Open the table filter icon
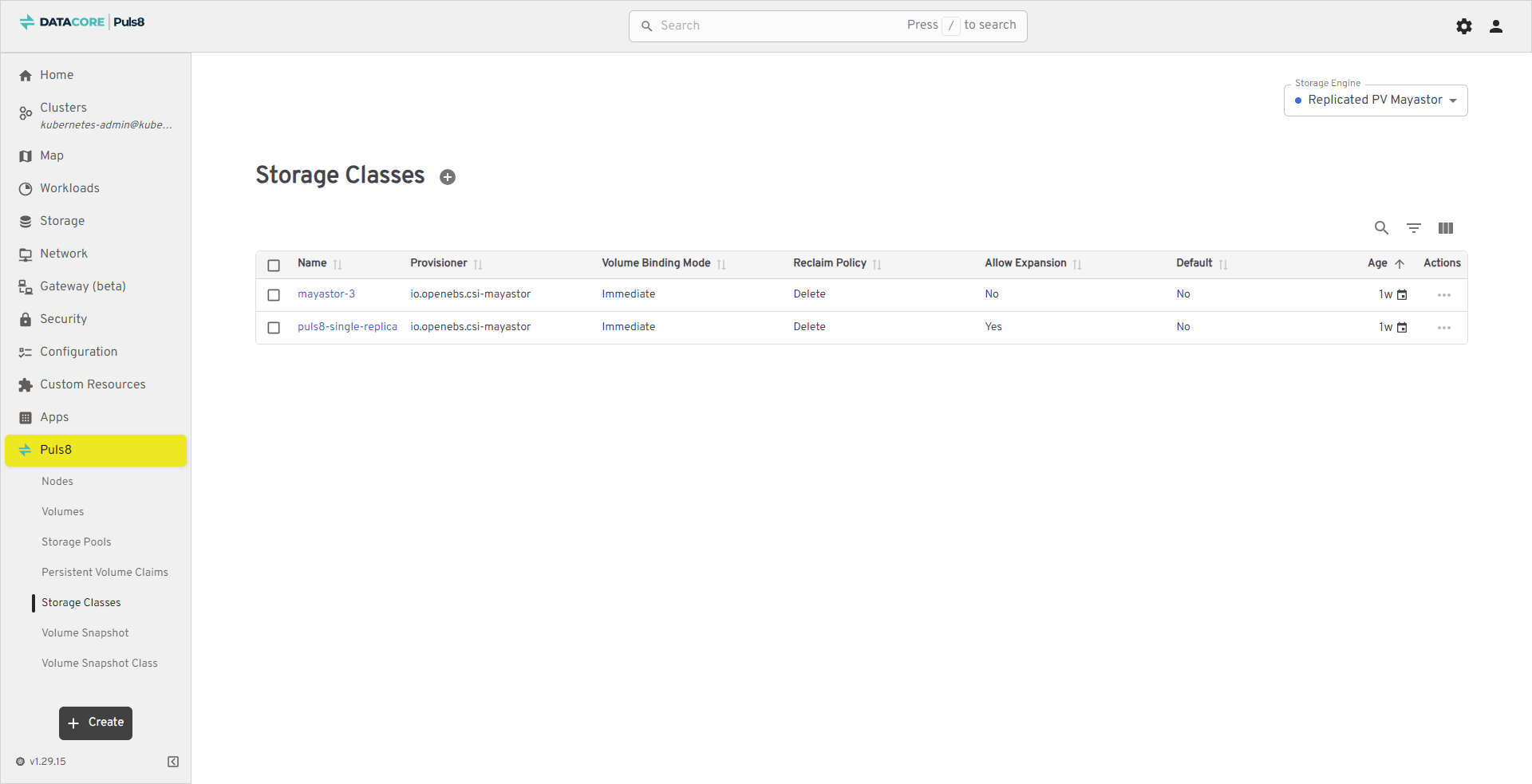This screenshot has height=784, width=1532. point(1413,228)
